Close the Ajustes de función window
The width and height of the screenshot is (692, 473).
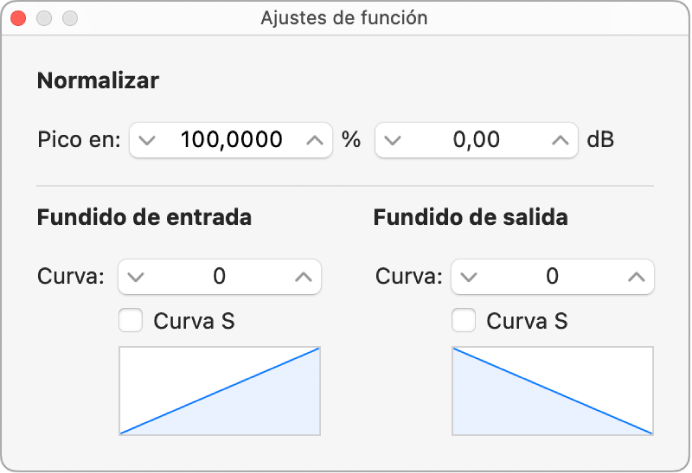(19, 18)
